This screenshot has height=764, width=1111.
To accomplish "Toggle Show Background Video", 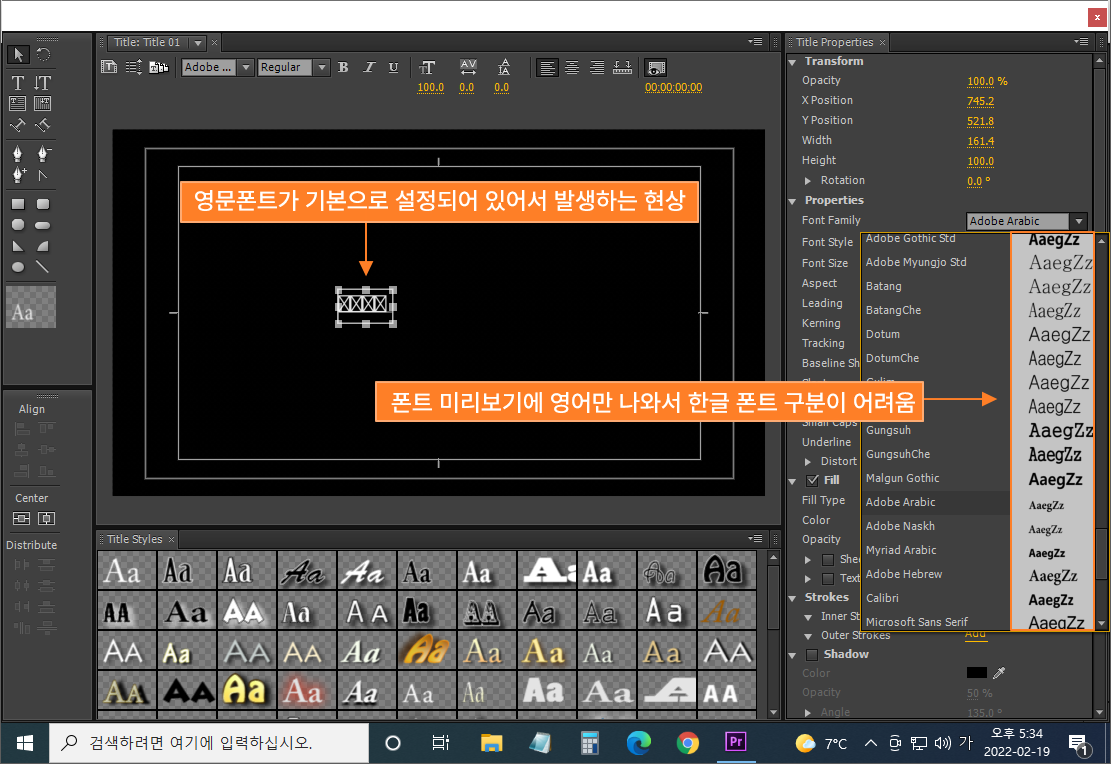I will (x=656, y=68).
